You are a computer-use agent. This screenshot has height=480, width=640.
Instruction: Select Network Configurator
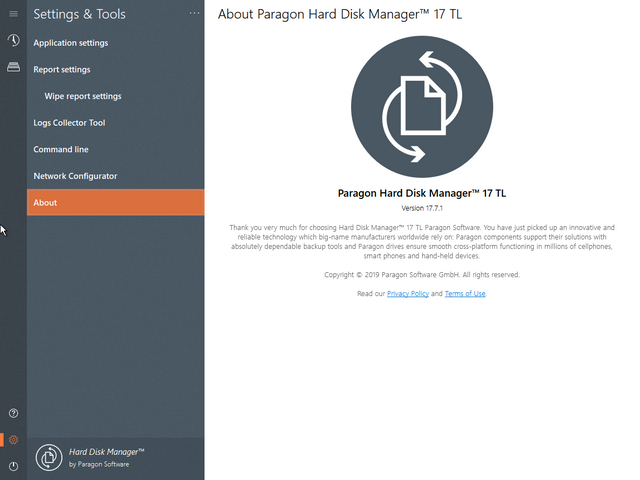coord(75,176)
